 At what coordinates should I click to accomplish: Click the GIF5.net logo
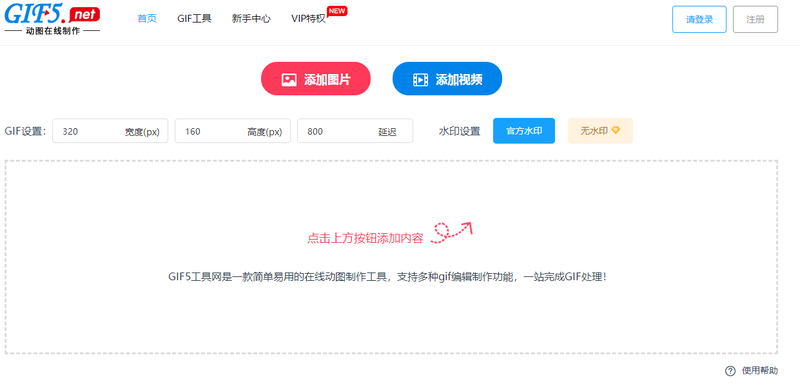(52, 18)
